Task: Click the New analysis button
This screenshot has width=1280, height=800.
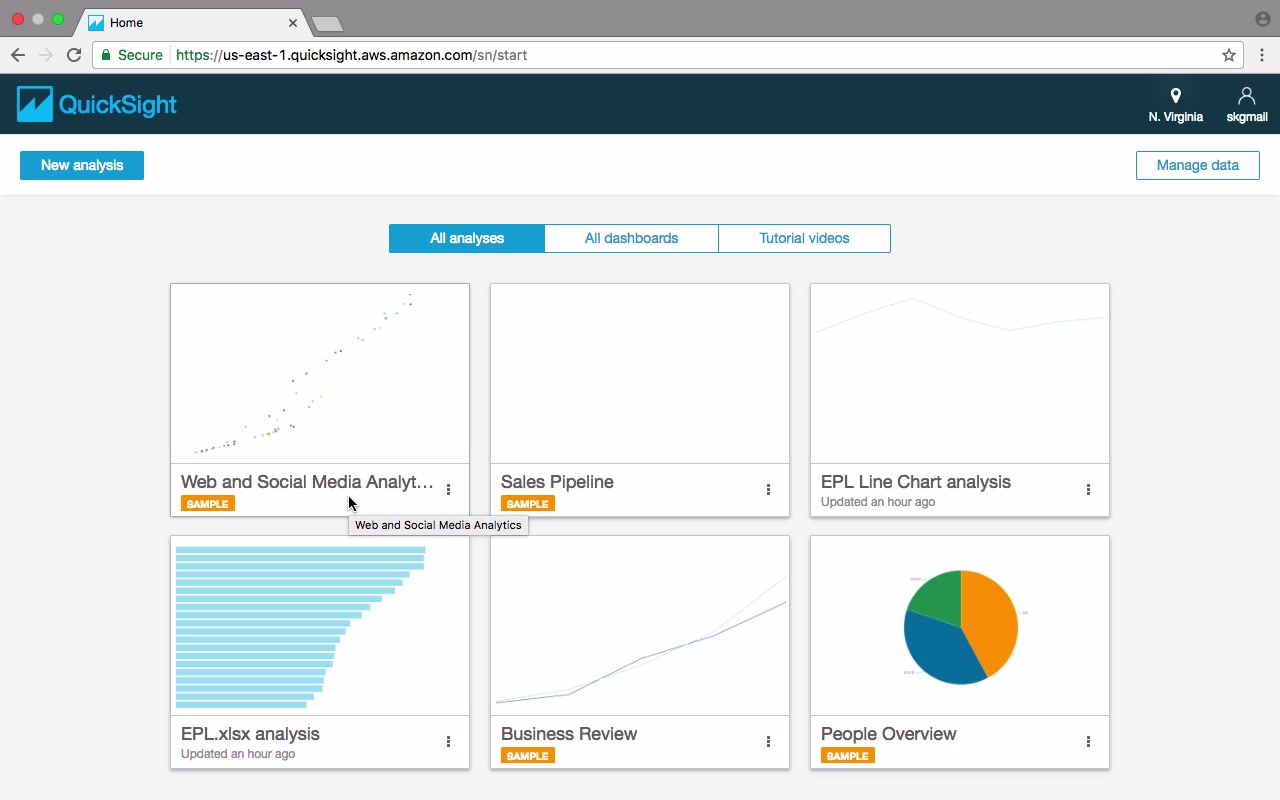Action: tap(82, 165)
